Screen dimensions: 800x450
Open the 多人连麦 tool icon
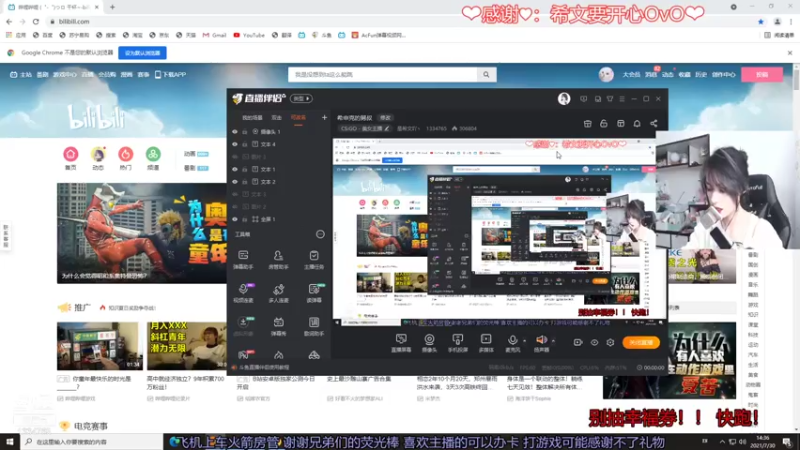278,293
